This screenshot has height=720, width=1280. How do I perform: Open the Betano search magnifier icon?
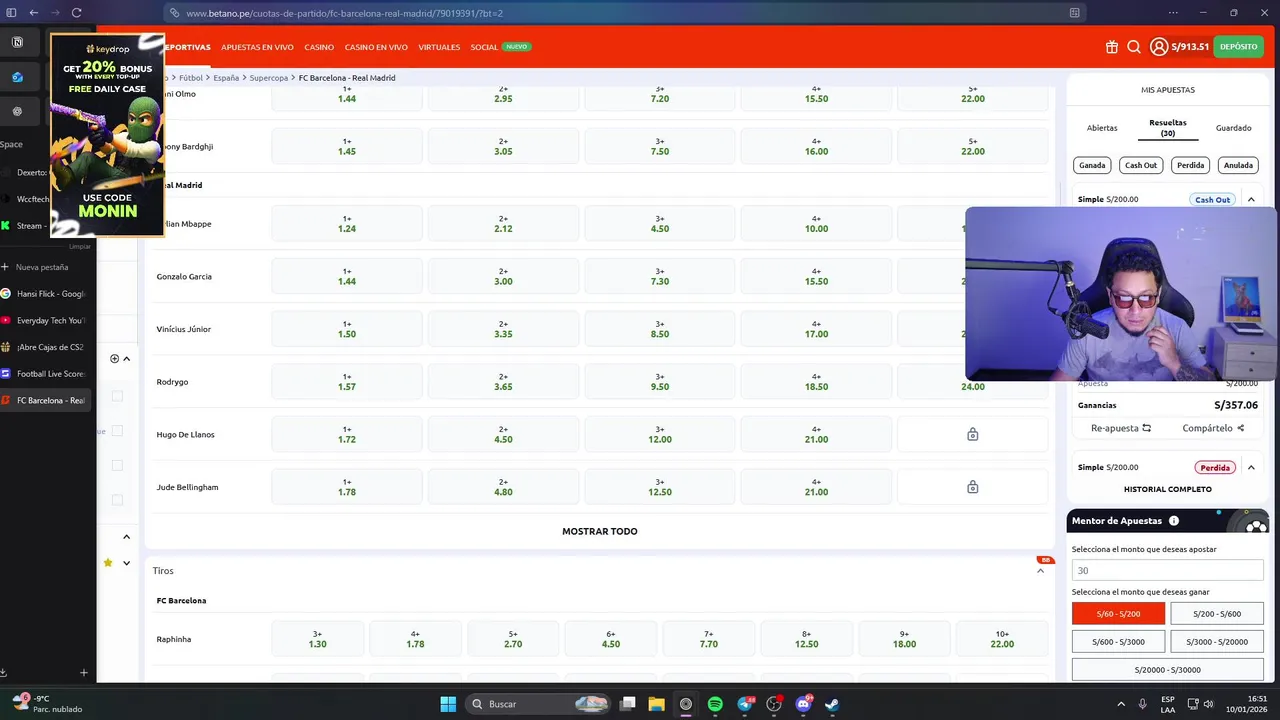[1134, 47]
